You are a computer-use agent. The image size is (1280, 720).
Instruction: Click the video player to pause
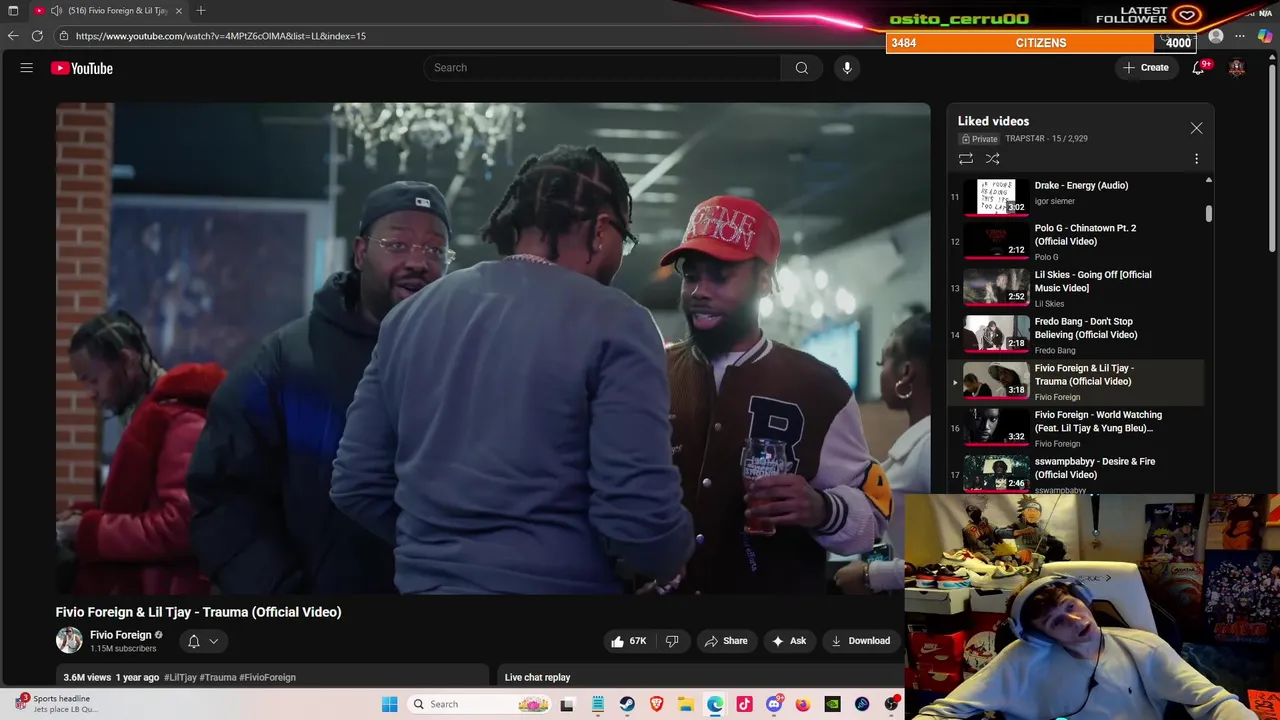click(x=493, y=348)
